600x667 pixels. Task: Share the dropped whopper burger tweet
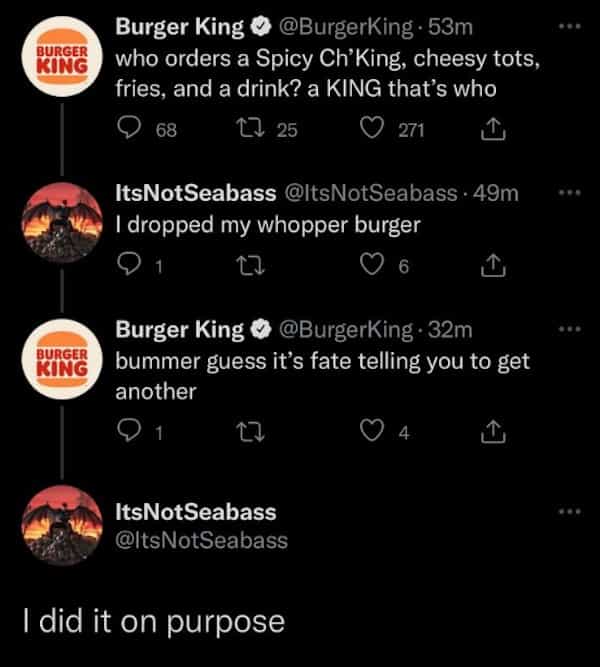491,264
